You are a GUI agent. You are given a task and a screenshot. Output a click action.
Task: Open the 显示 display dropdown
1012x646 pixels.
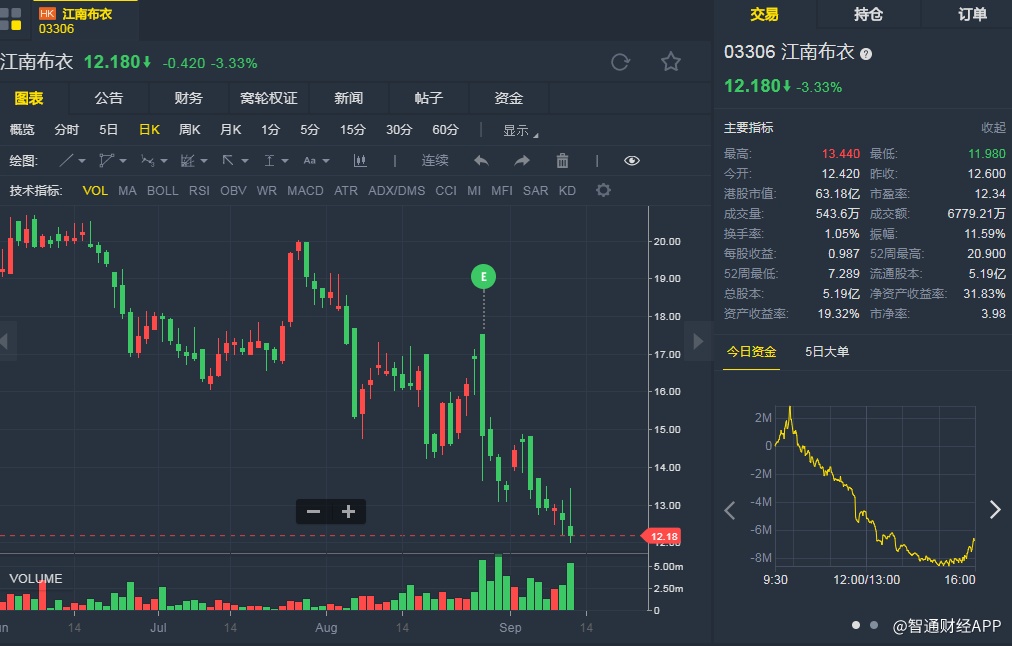tap(519, 130)
